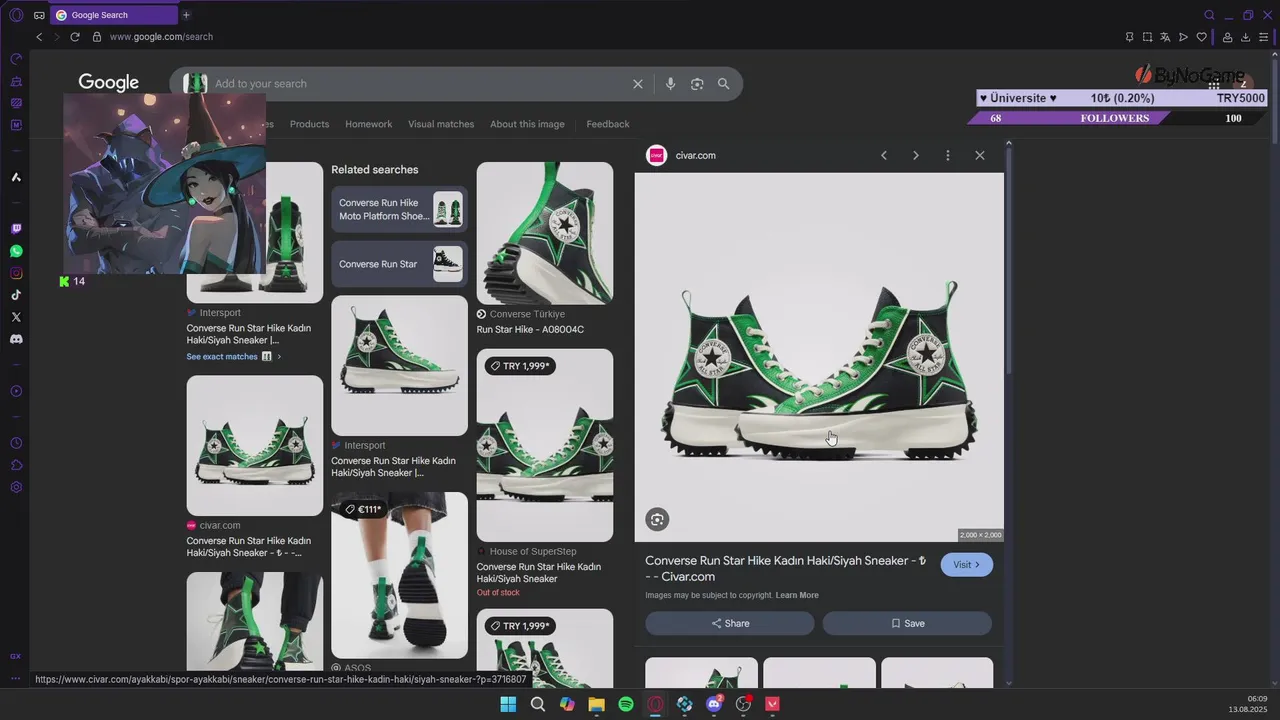Open the GX Corner gamepad icon
This screenshot has height=720, width=1280.
pos(39,15)
